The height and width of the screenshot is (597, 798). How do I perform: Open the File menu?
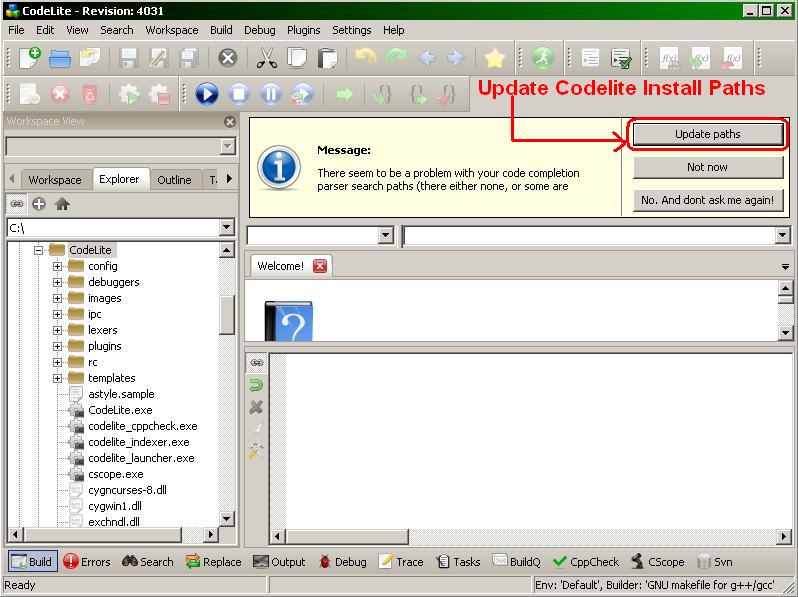click(x=16, y=30)
